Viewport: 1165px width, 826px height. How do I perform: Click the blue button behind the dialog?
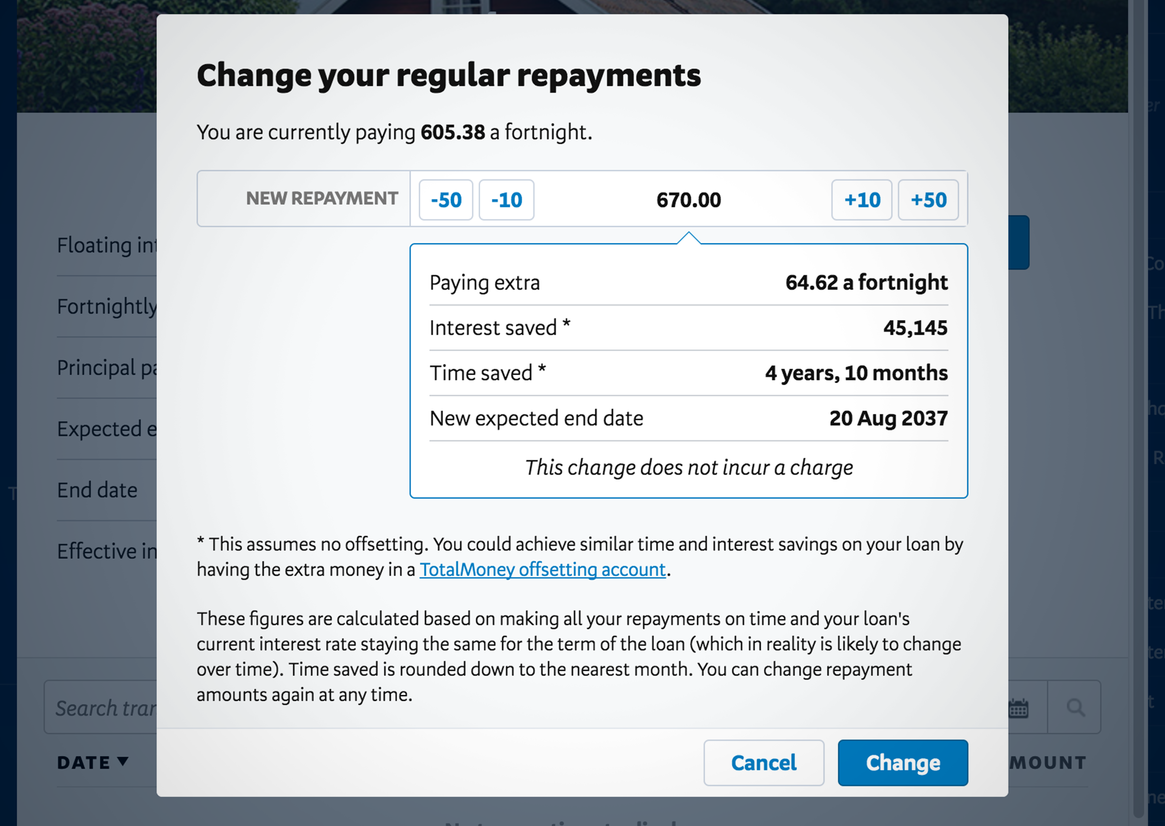point(1018,243)
